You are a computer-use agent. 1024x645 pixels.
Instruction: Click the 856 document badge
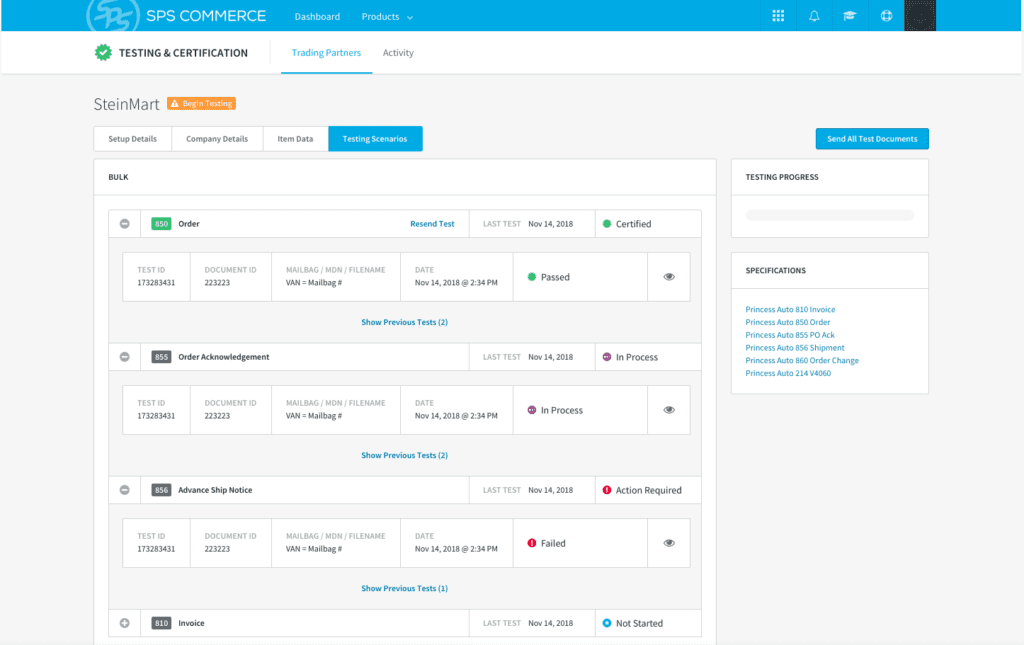(161, 490)
